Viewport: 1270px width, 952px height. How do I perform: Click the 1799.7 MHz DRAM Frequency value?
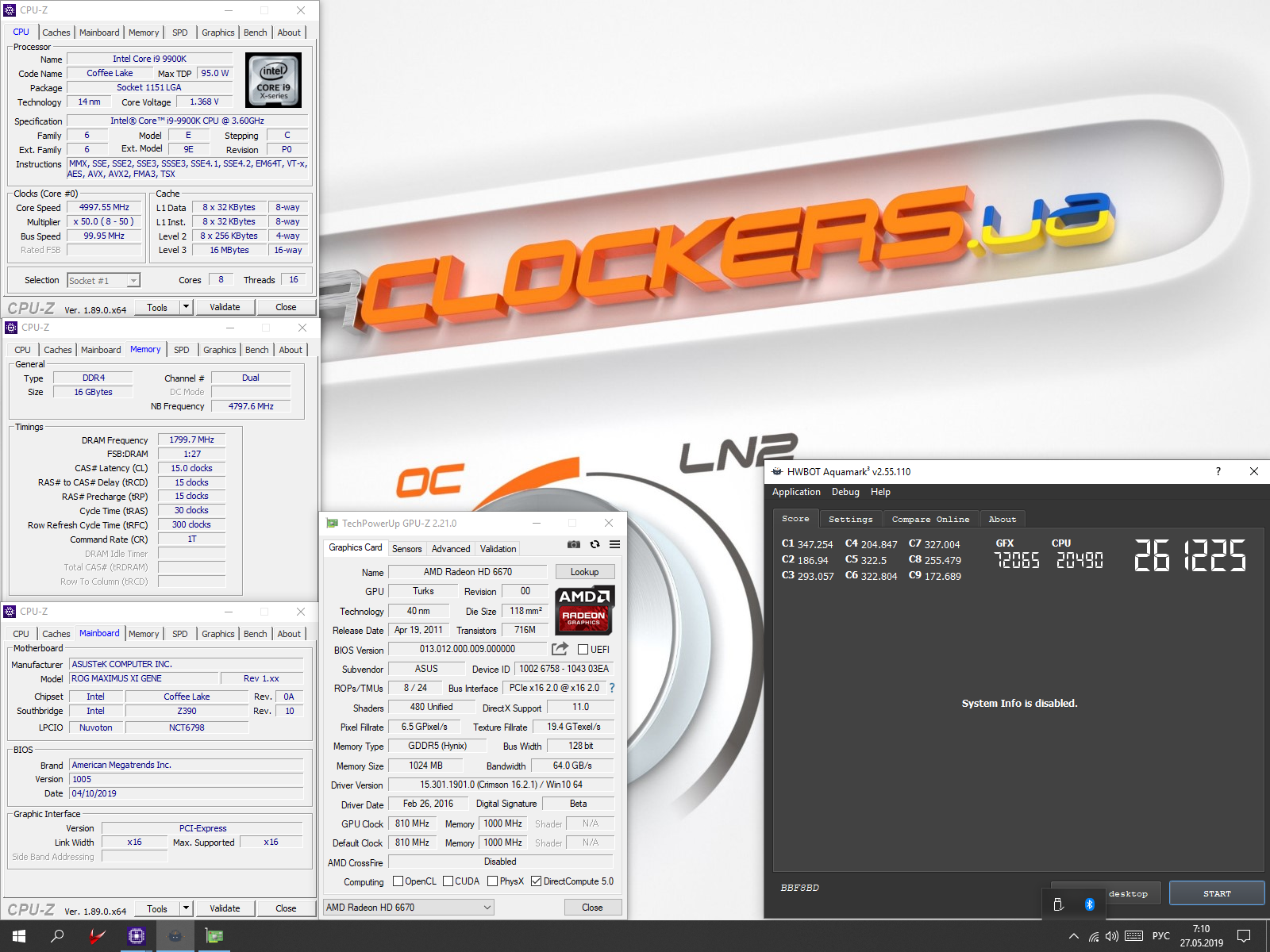click(191, 440)
